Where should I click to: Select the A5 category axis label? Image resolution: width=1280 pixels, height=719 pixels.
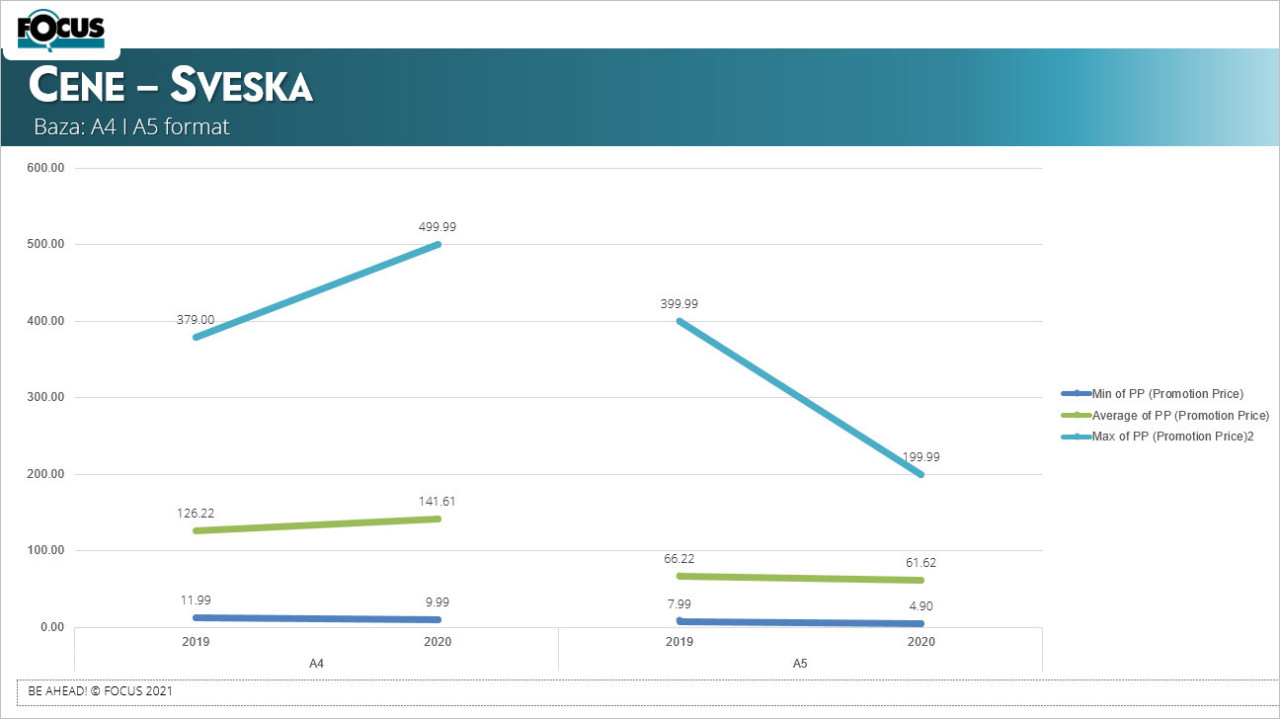pyautogui.click(x=800, y=663)
